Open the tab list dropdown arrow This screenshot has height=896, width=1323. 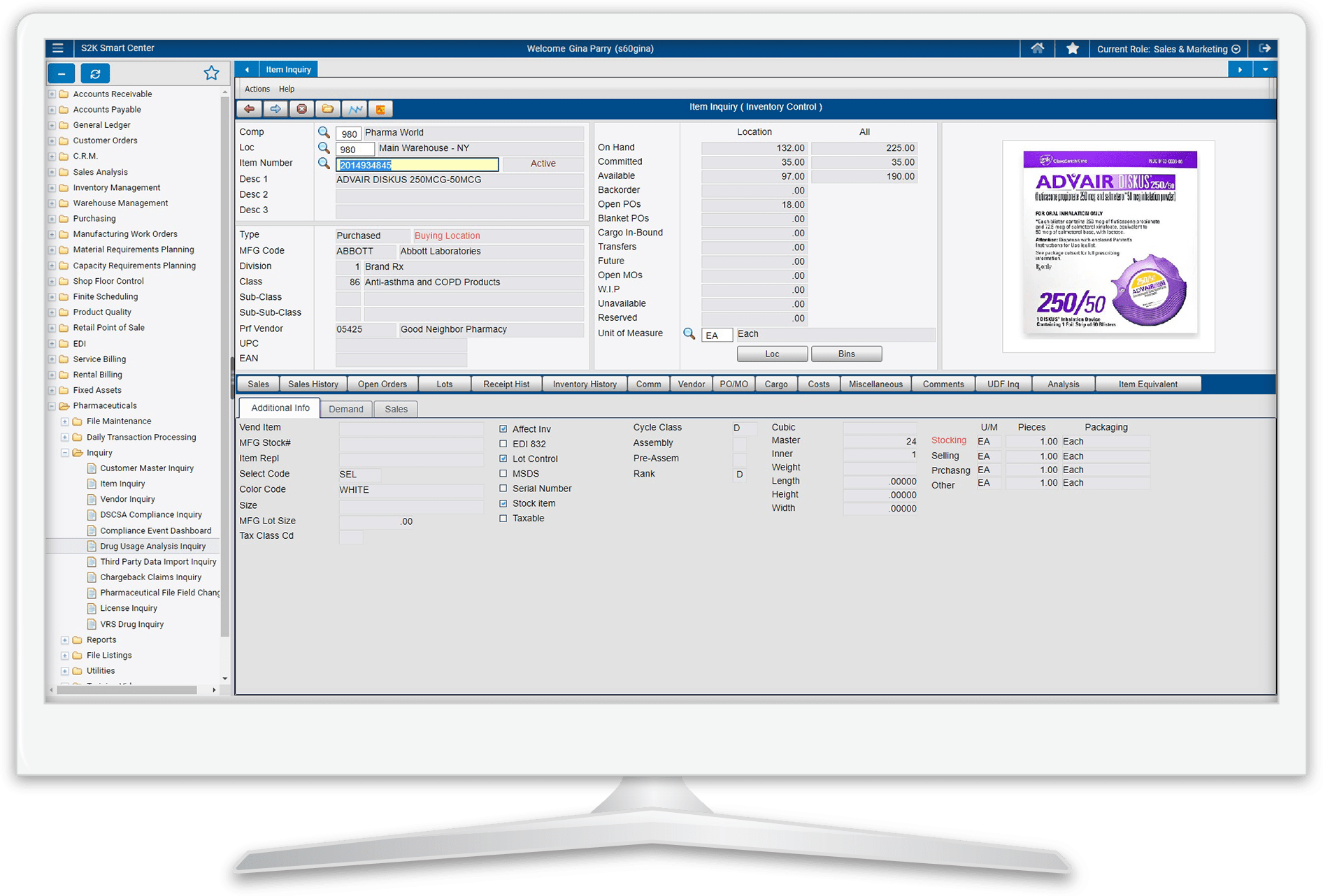pos(1265,69)
